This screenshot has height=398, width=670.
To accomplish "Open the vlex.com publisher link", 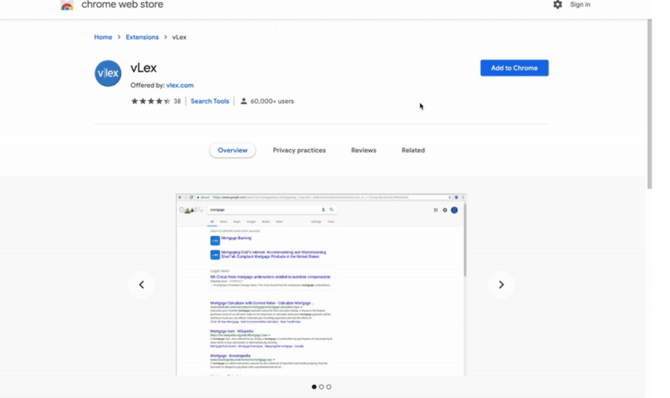I will pyautogui.click(x=180, y=85).
